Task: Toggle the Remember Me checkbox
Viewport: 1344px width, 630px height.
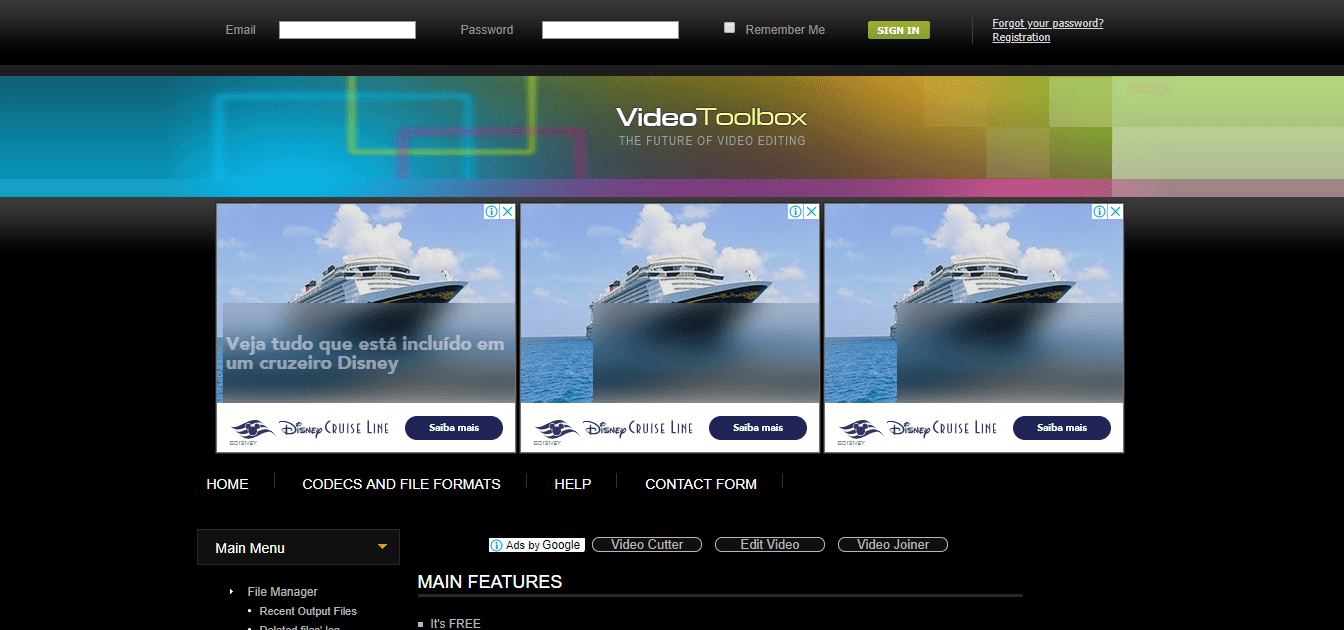Action: pyautogui.click(x=730, y=28)
